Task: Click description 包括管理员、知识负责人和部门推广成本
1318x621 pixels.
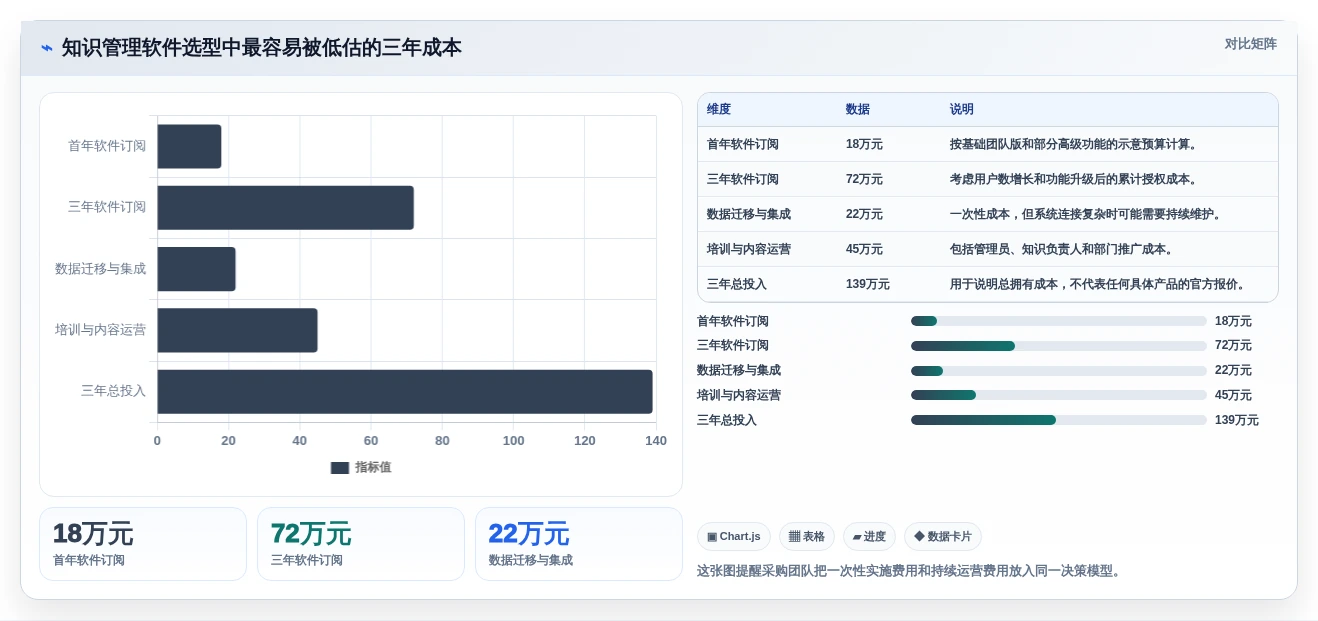Action: tap(1062, 249)
